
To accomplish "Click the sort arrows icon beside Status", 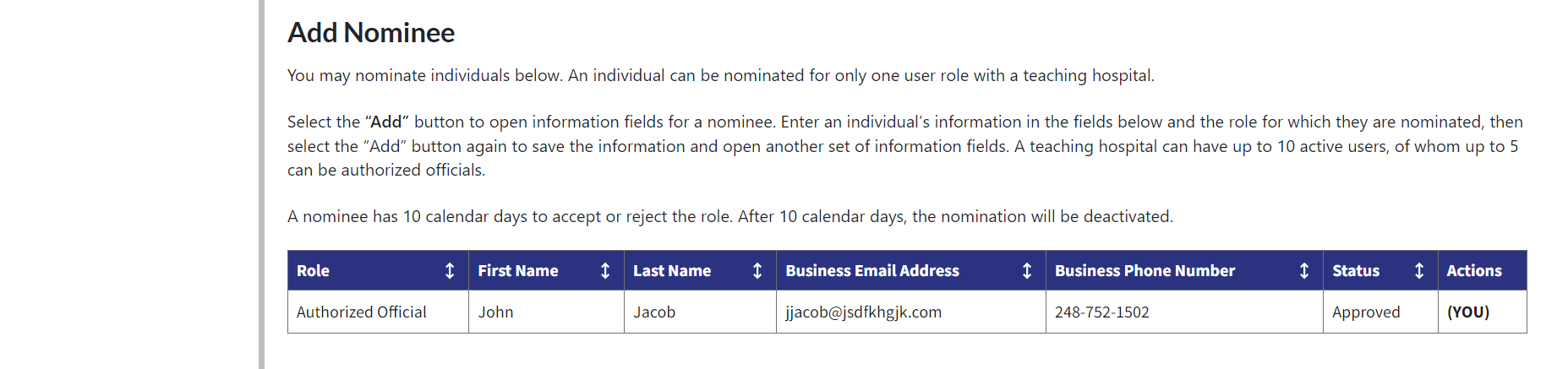I will 1419,271.
